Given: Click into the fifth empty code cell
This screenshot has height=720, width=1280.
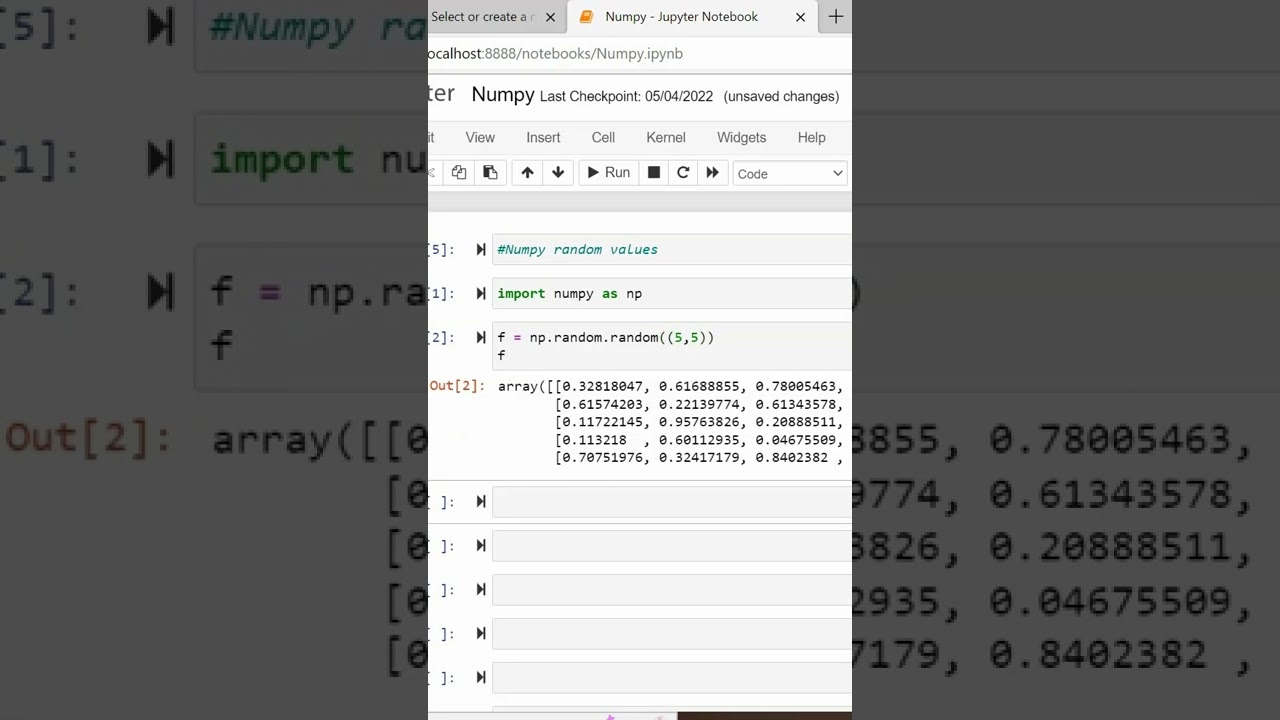Looking at the screenshot, I should (672, 678).
